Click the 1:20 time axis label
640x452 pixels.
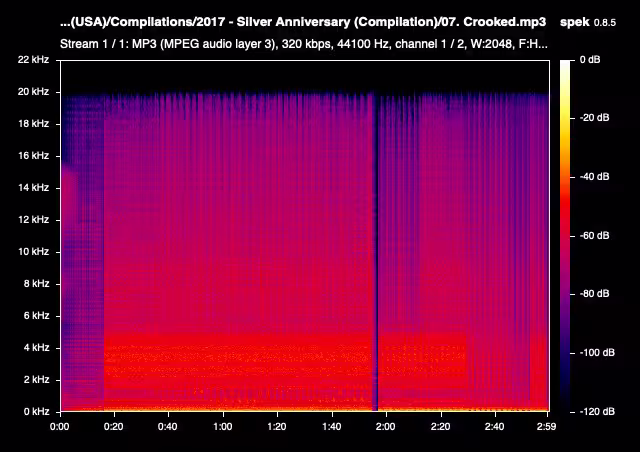tap(277, 427)
